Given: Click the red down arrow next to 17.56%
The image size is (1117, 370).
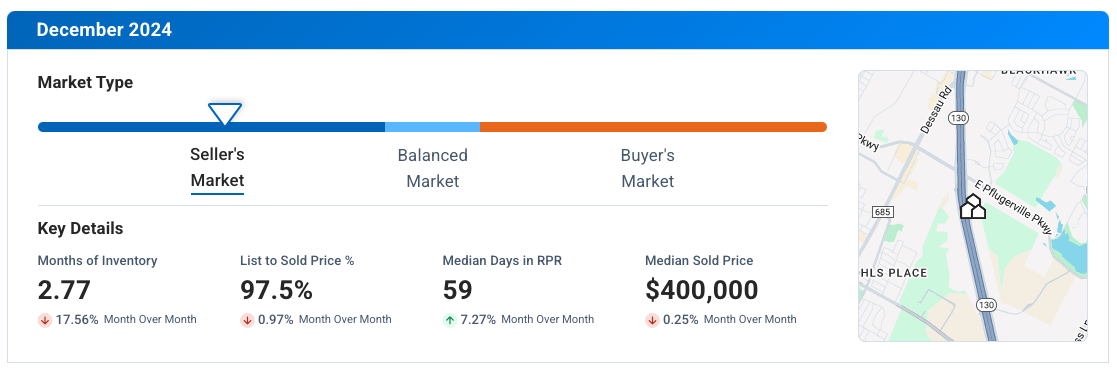Looking at the screenshot, I should (x=44, y=320).
